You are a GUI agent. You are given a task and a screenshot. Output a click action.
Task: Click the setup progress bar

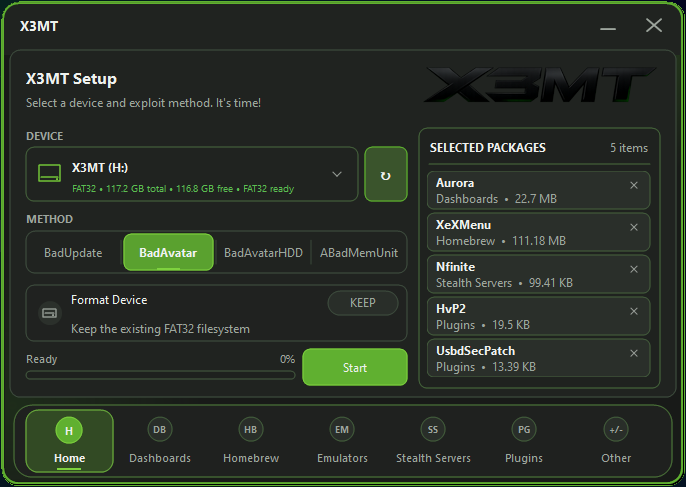tap(161, 375)
